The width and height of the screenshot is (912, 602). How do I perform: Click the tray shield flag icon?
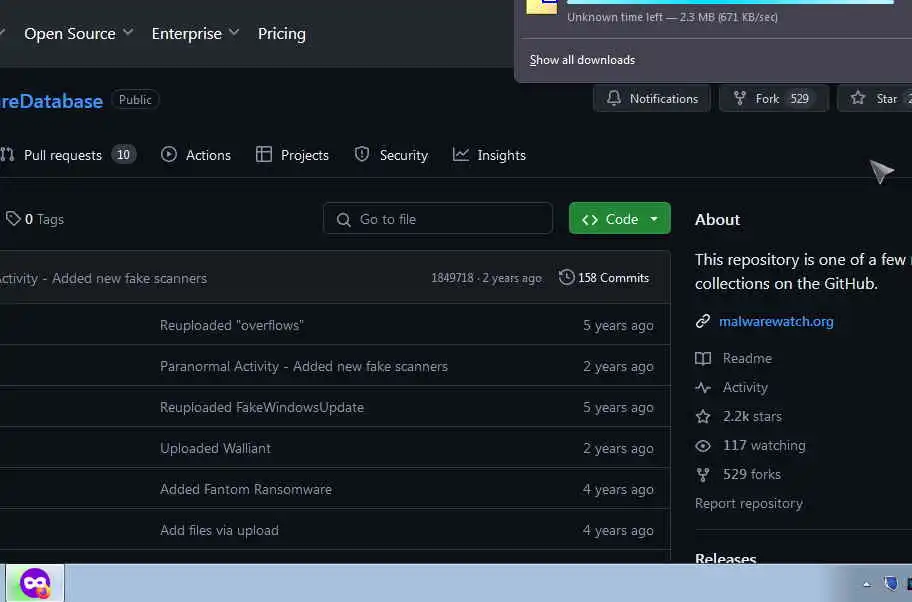[x=890, y=583]
